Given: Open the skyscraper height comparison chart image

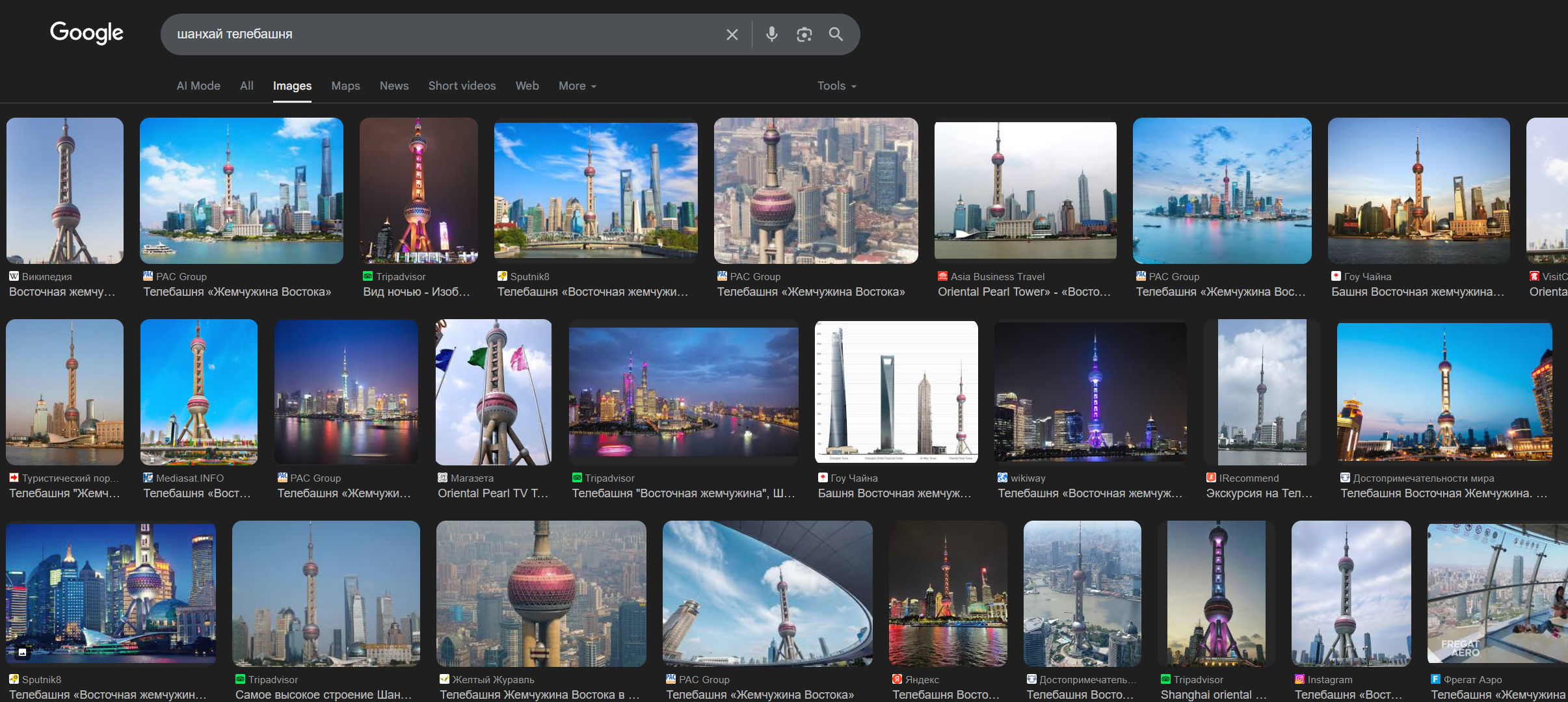Looking at the screenshot, I should pos(896,392).
